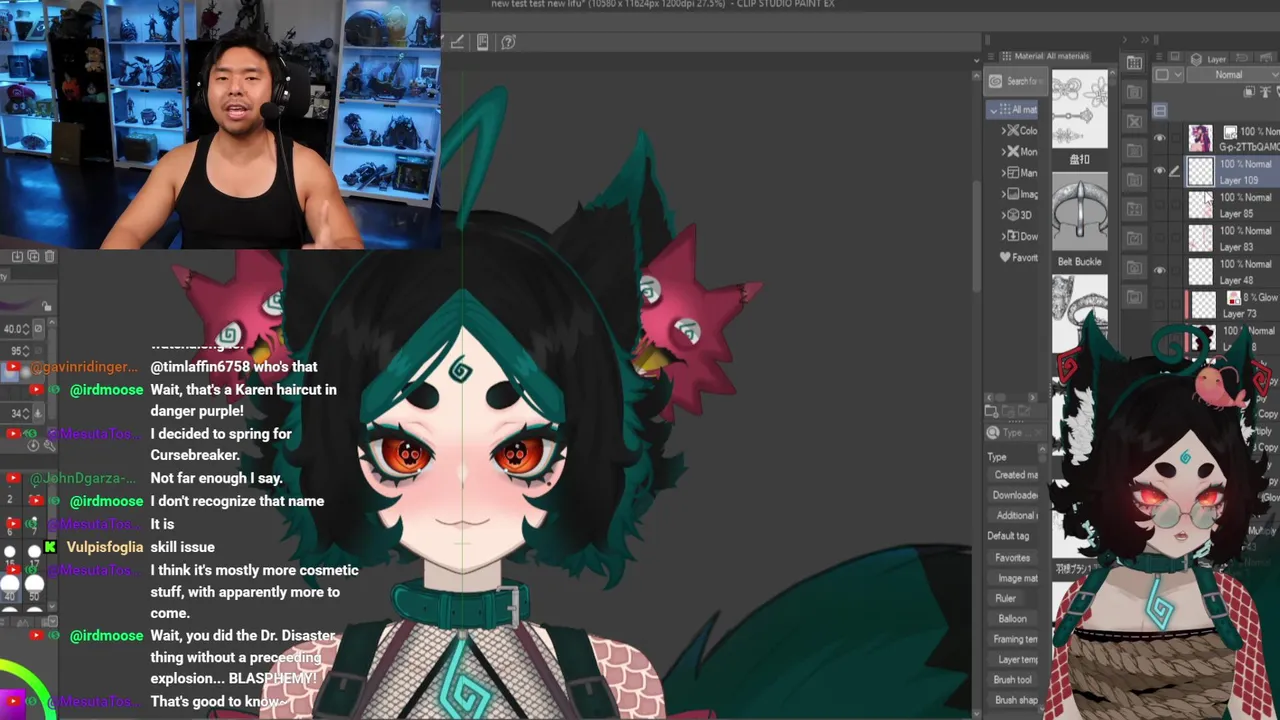Open the Normal blend mode dropdown
The height and width of the screenshot is (720, 1280).
click(1233, 75)
